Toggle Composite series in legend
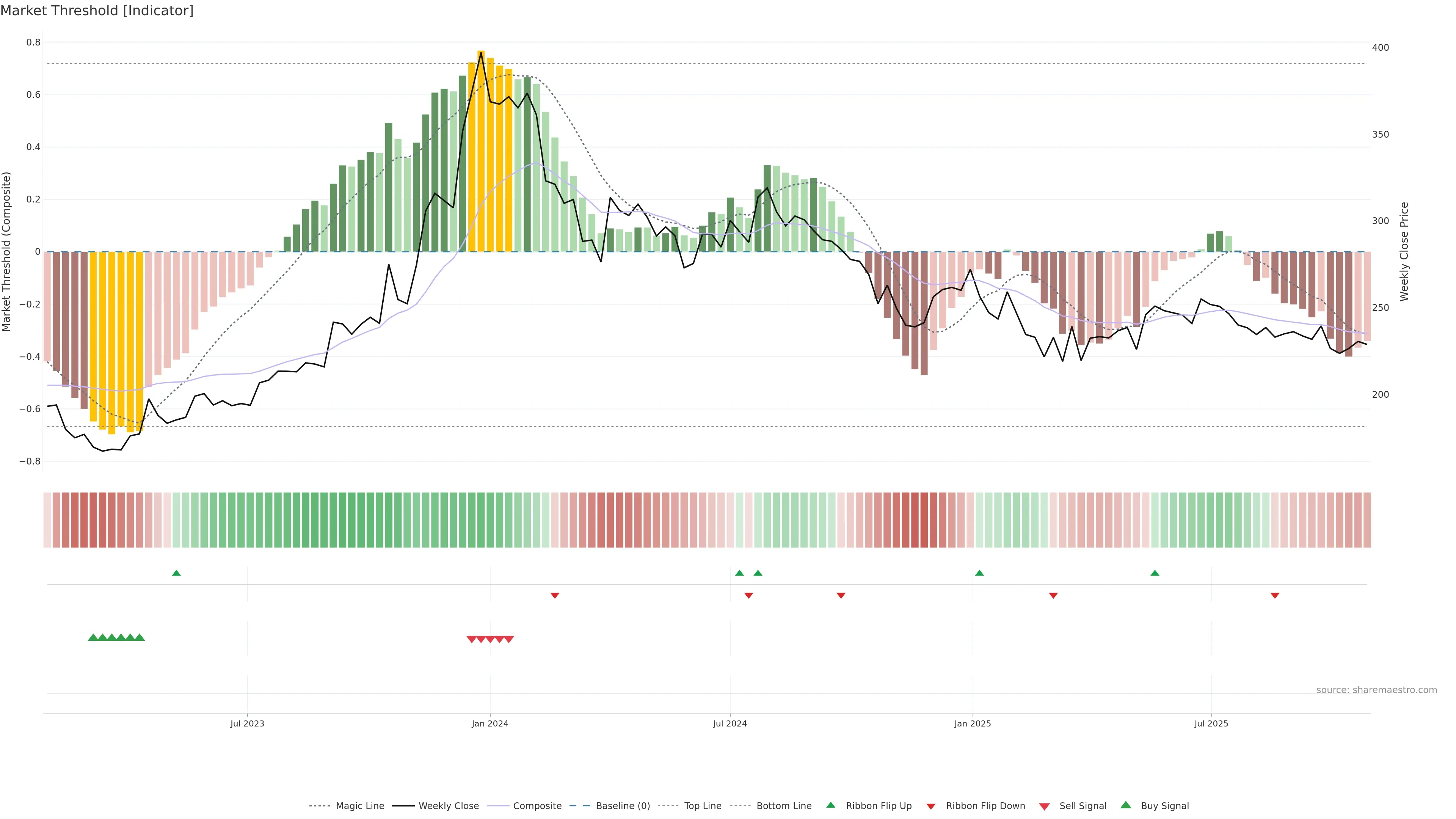 point(537,806)
